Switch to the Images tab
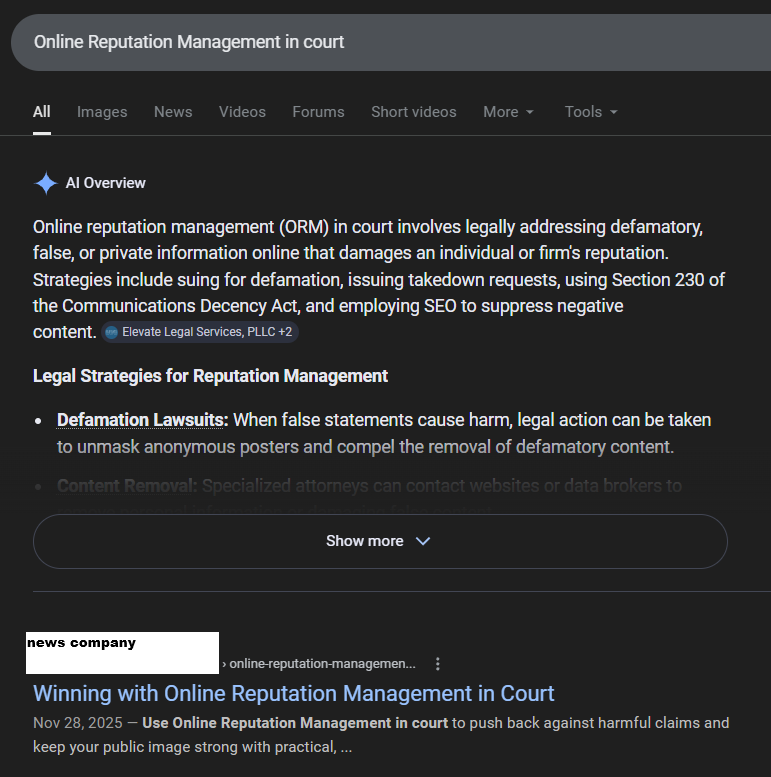 coord(102,112)
